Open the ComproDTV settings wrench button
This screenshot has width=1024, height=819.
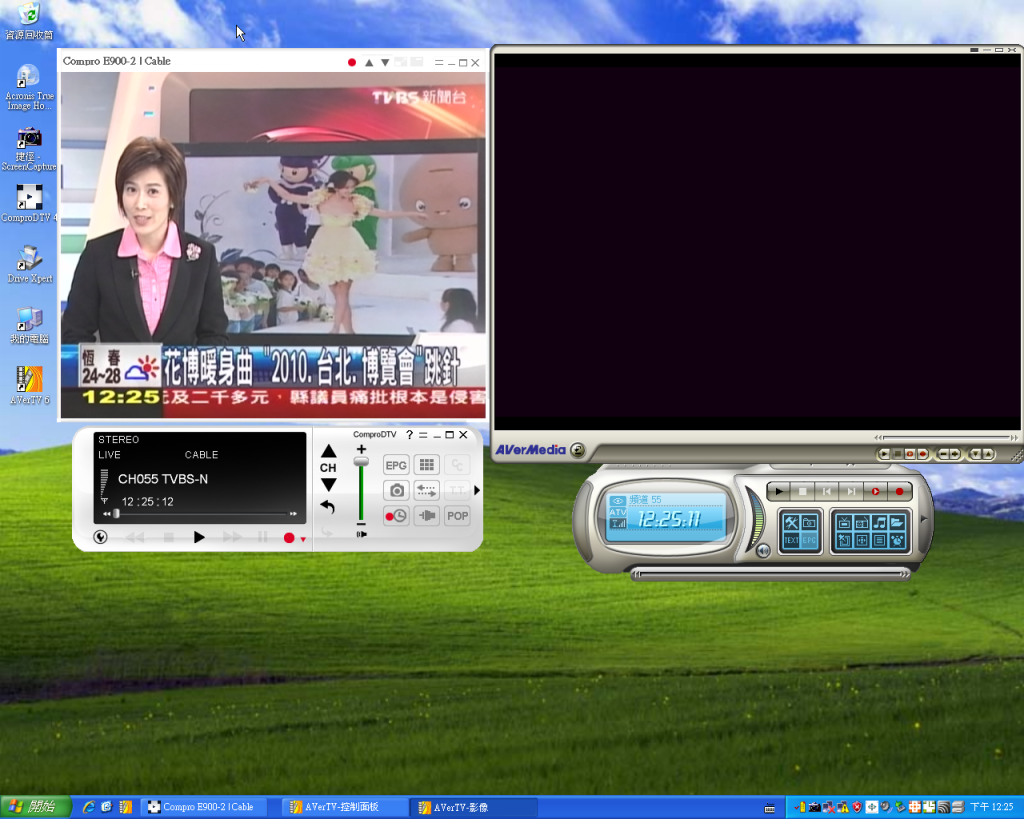(101, 537)
